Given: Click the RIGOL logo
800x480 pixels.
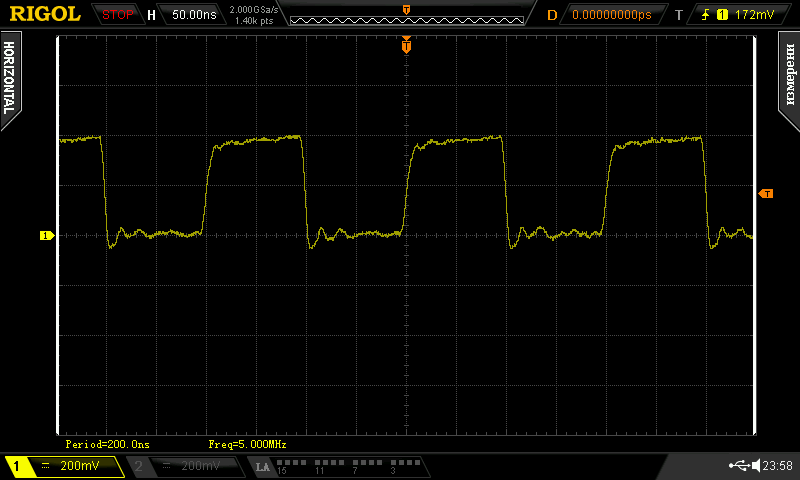Looking at the screenshot, I should pos(45,14).
